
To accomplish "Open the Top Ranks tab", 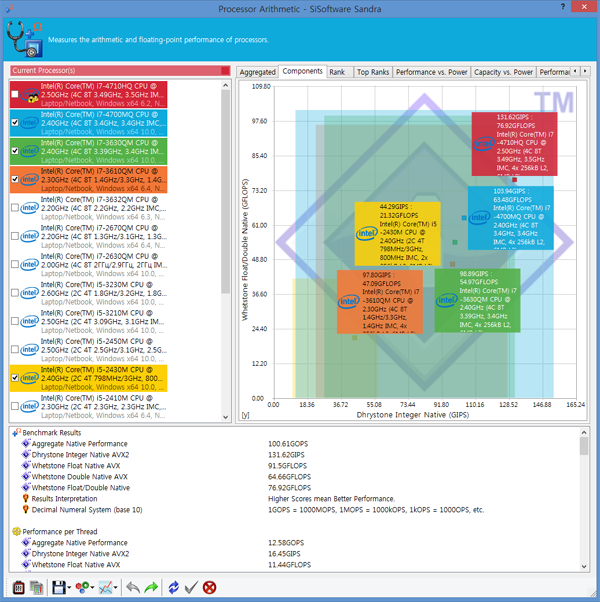I will tap(373, 72).
